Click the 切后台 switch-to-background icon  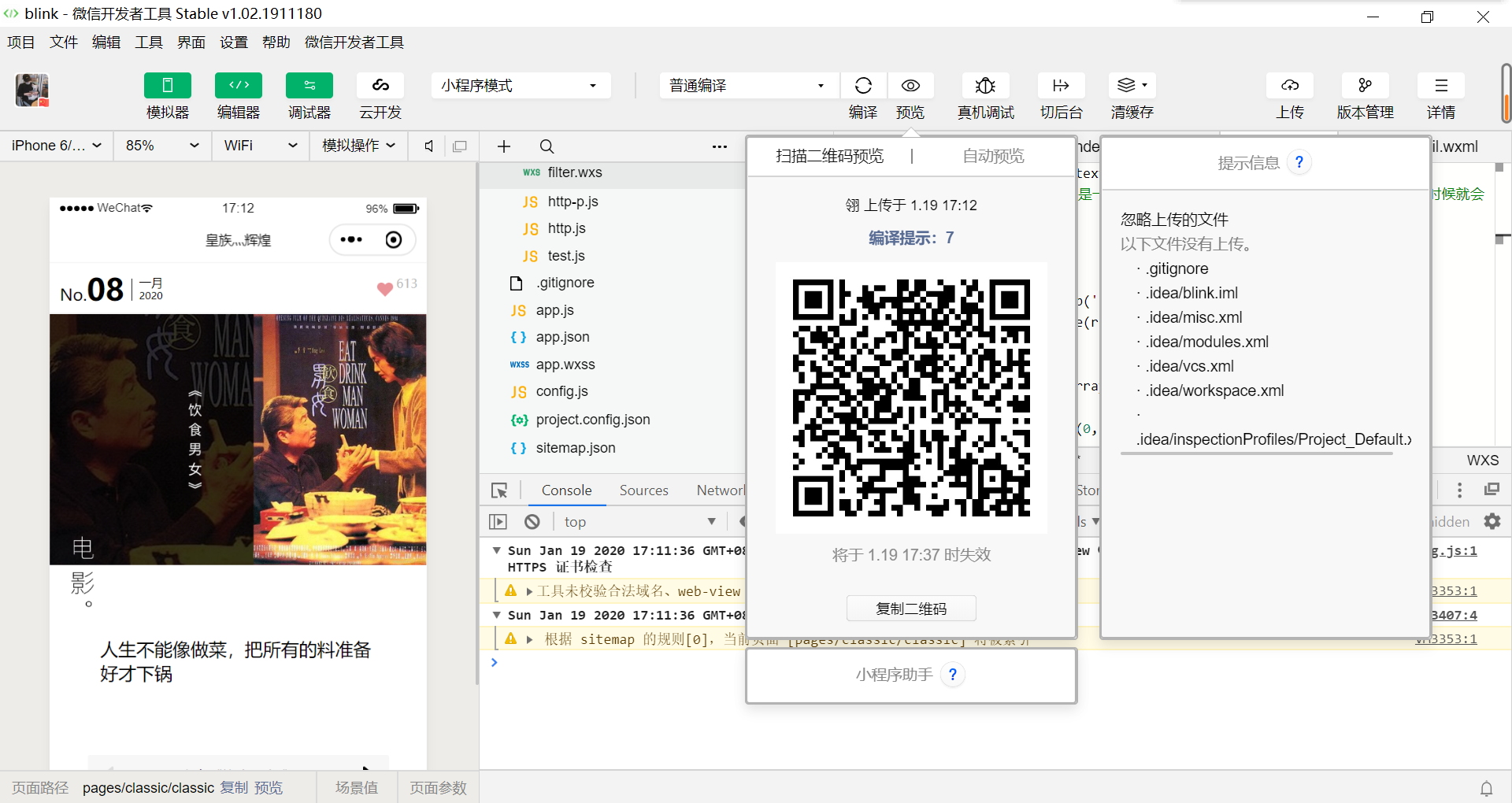(1061, 85)
